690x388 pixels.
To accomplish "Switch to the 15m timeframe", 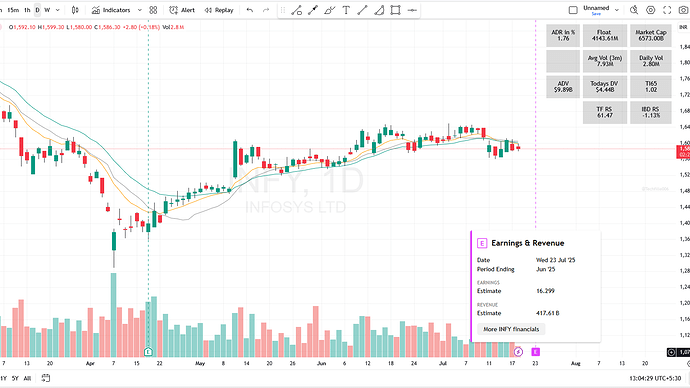I will click(x=13, y=10).
